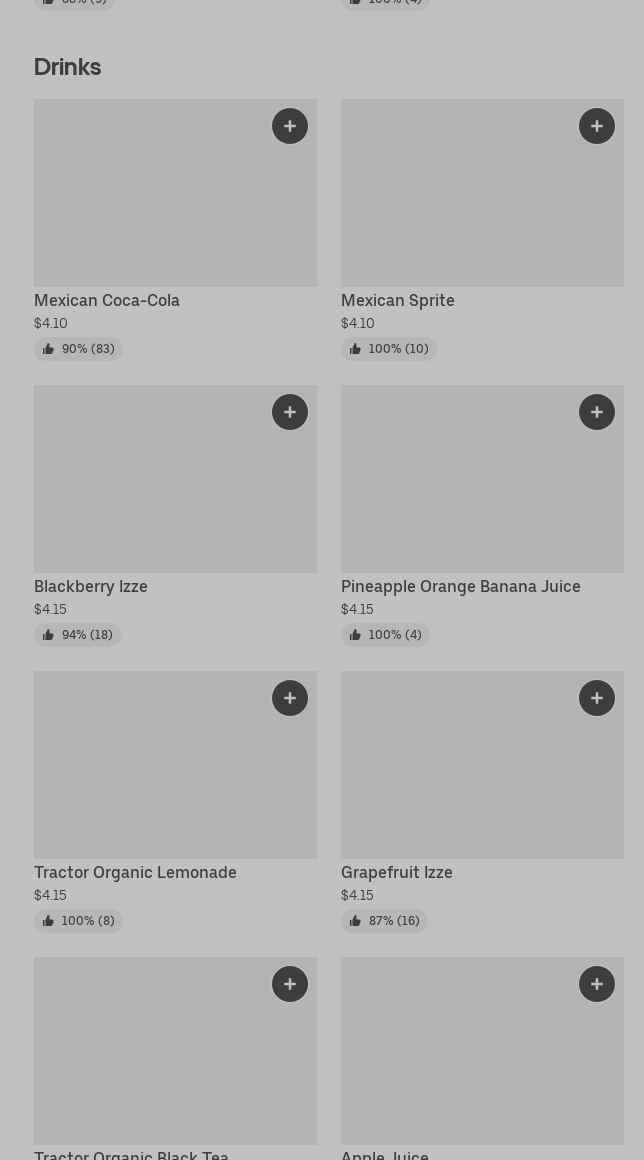Open Mexican Coca-Cola item name
The height and width of the screenshot is (1160, 644).
pos(107,300)
